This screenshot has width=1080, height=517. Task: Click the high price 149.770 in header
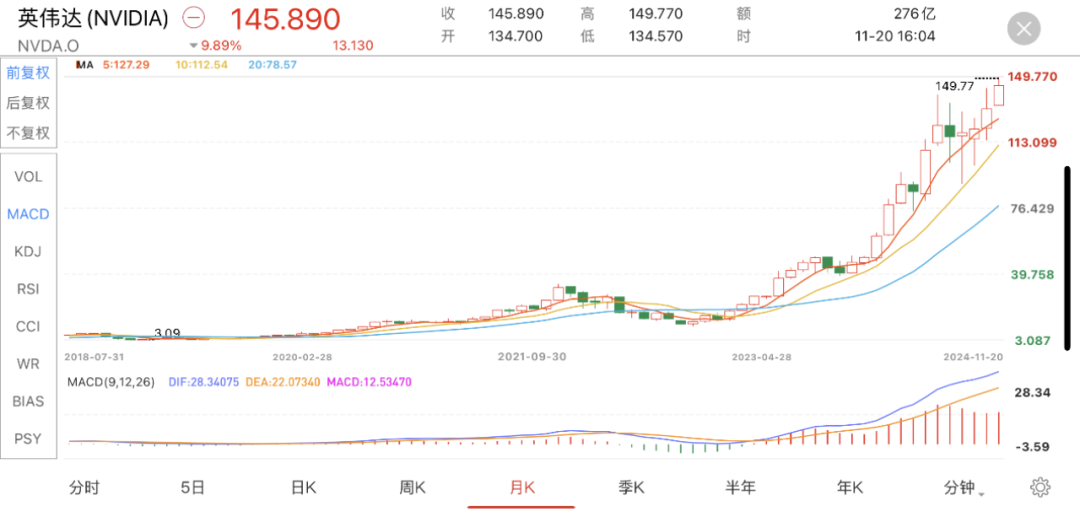[656, 14]
